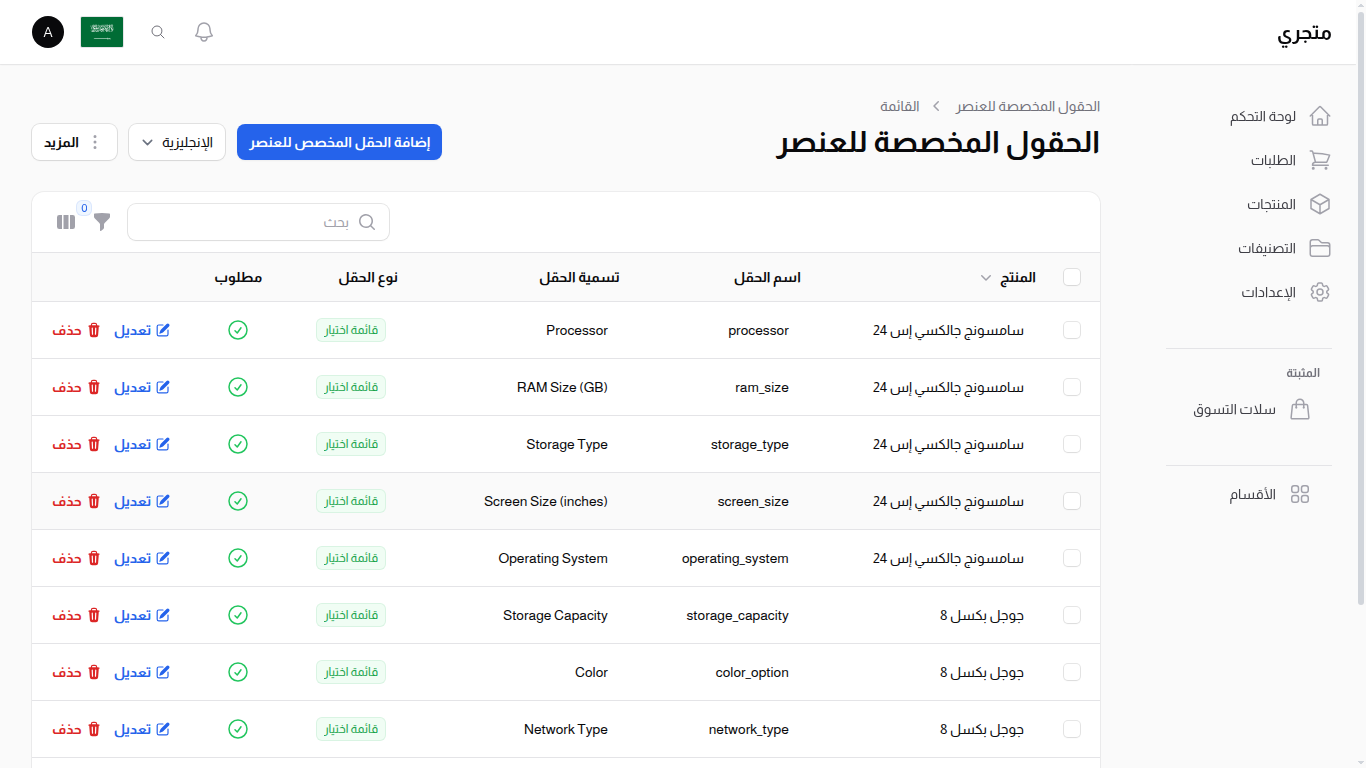Viewport: 1366px width, 768px height.
Task: Click تعديل on the ram_size row
Action: [142, 387]
